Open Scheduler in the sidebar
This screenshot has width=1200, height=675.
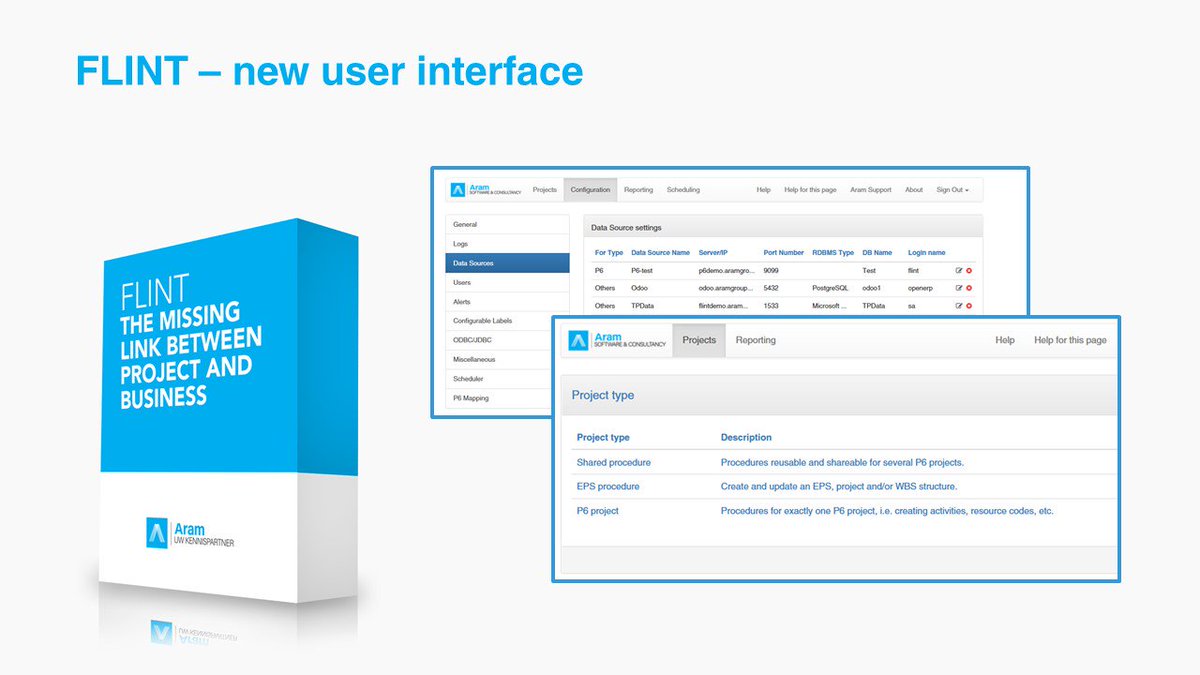(x=500, y=379)
